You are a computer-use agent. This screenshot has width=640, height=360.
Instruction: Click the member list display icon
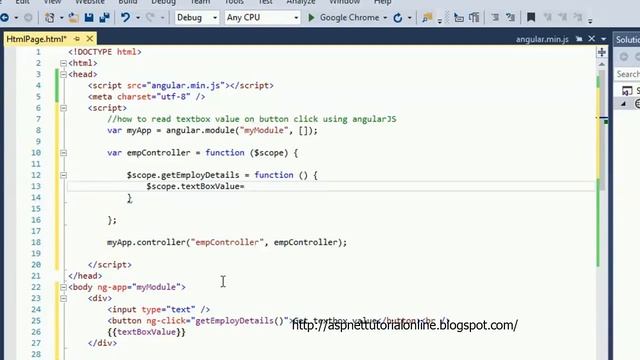tap(459, 18)
